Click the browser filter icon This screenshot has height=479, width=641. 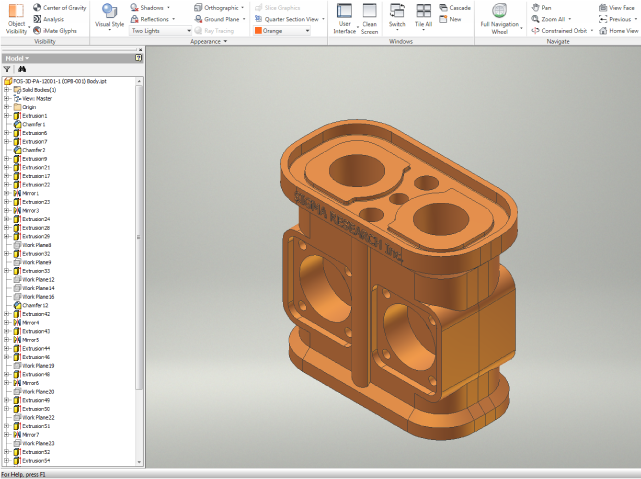7,69
